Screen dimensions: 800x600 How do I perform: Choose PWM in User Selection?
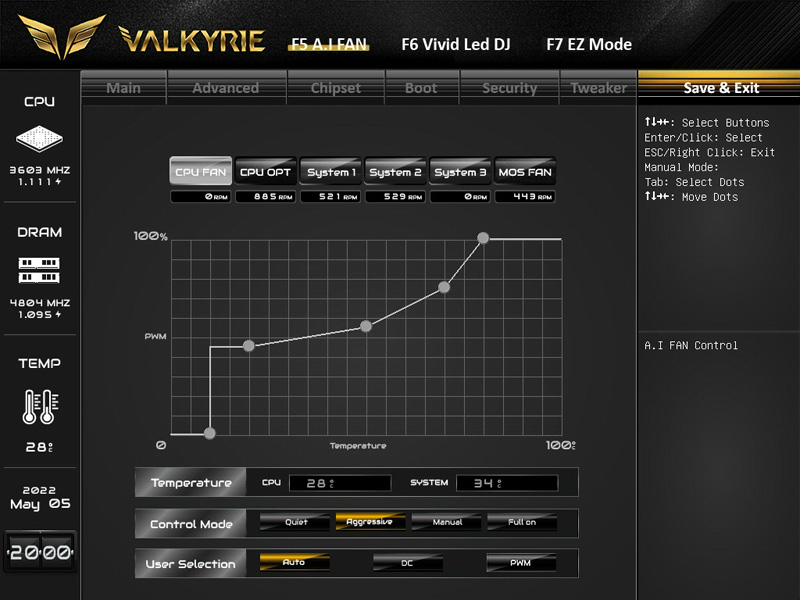coord(521,562)
